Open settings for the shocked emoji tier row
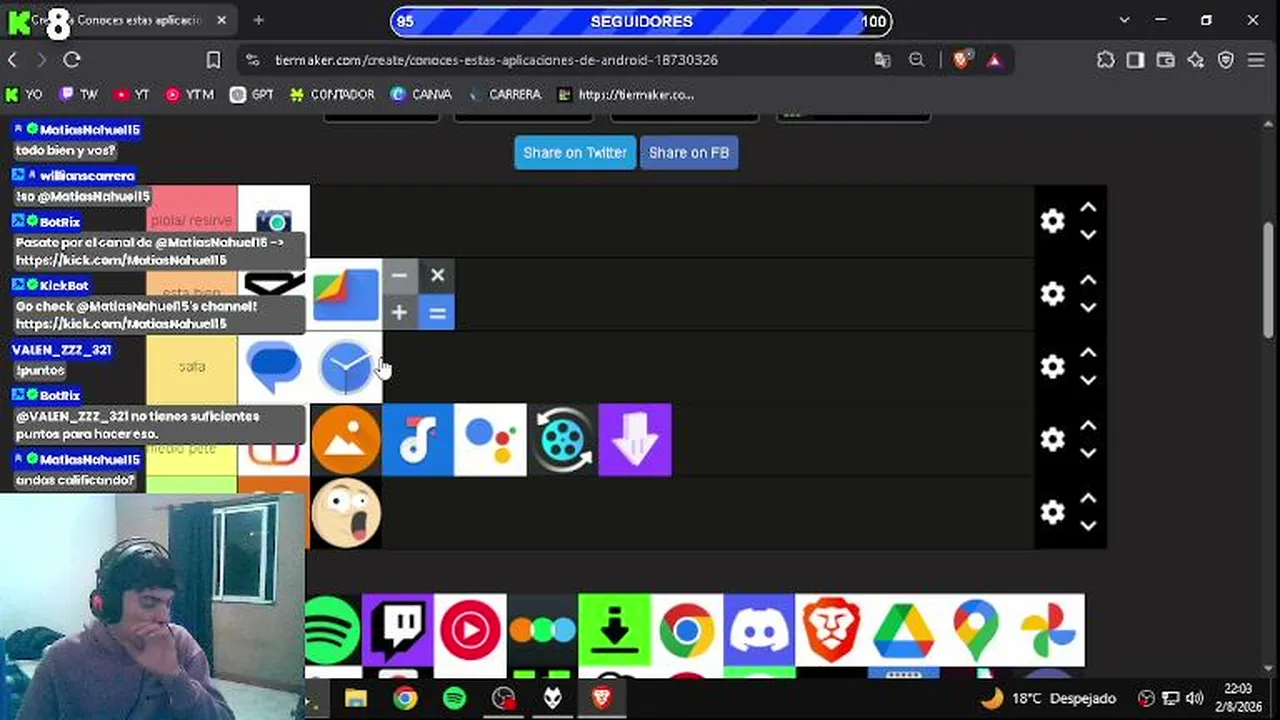This screenshot has height=720, width=1280. [1052, 513]
